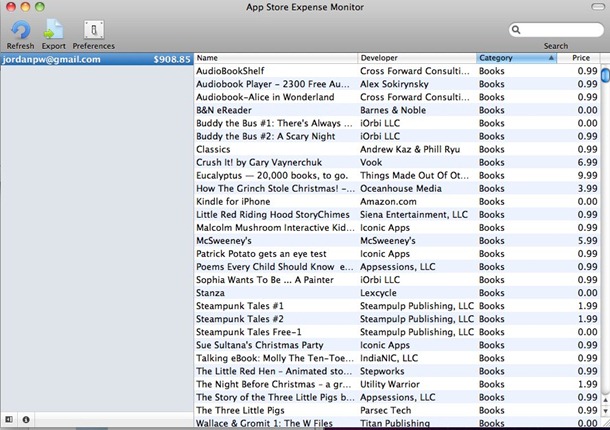Select Poems Every Child Should Know row
The image size is (610, 430).
point(397,267)
